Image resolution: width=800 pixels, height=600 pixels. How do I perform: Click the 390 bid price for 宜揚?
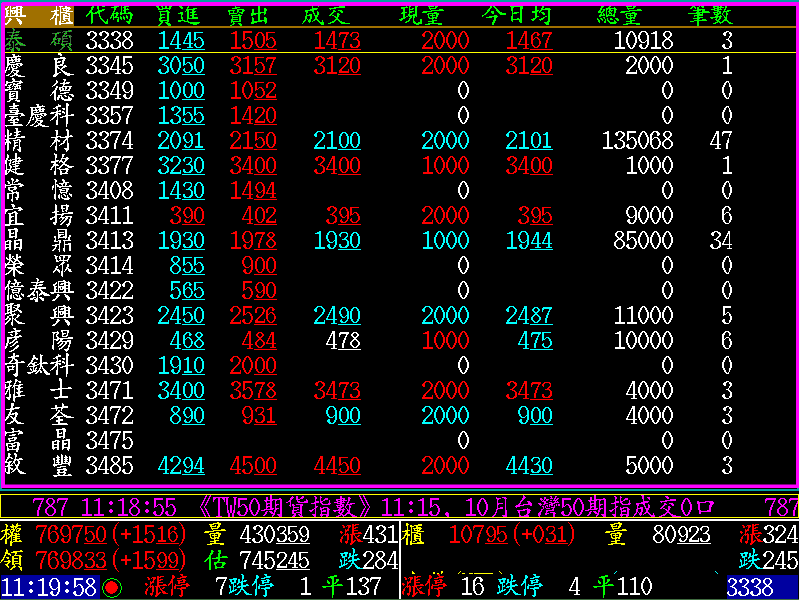(x=186, y=215)
